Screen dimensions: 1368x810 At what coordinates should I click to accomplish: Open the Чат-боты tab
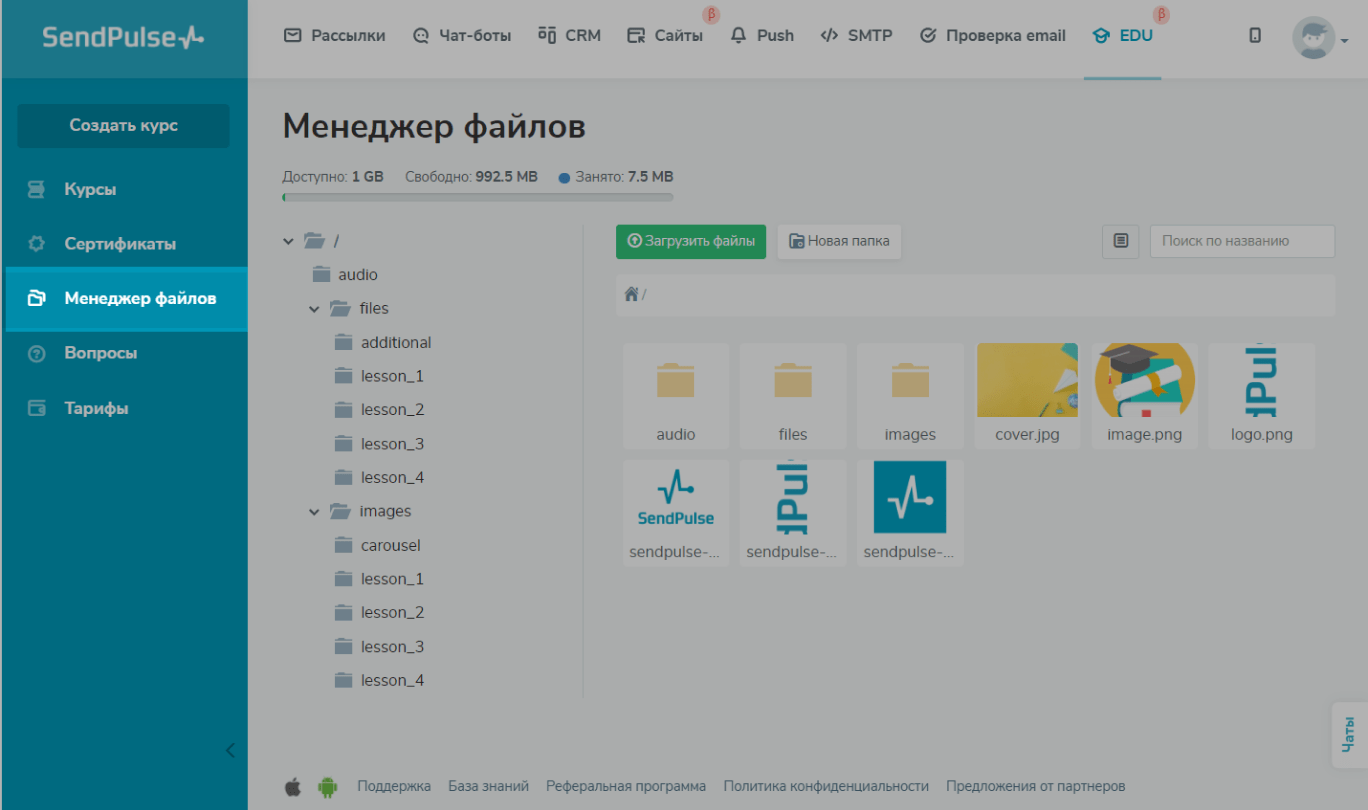[462, 36]
